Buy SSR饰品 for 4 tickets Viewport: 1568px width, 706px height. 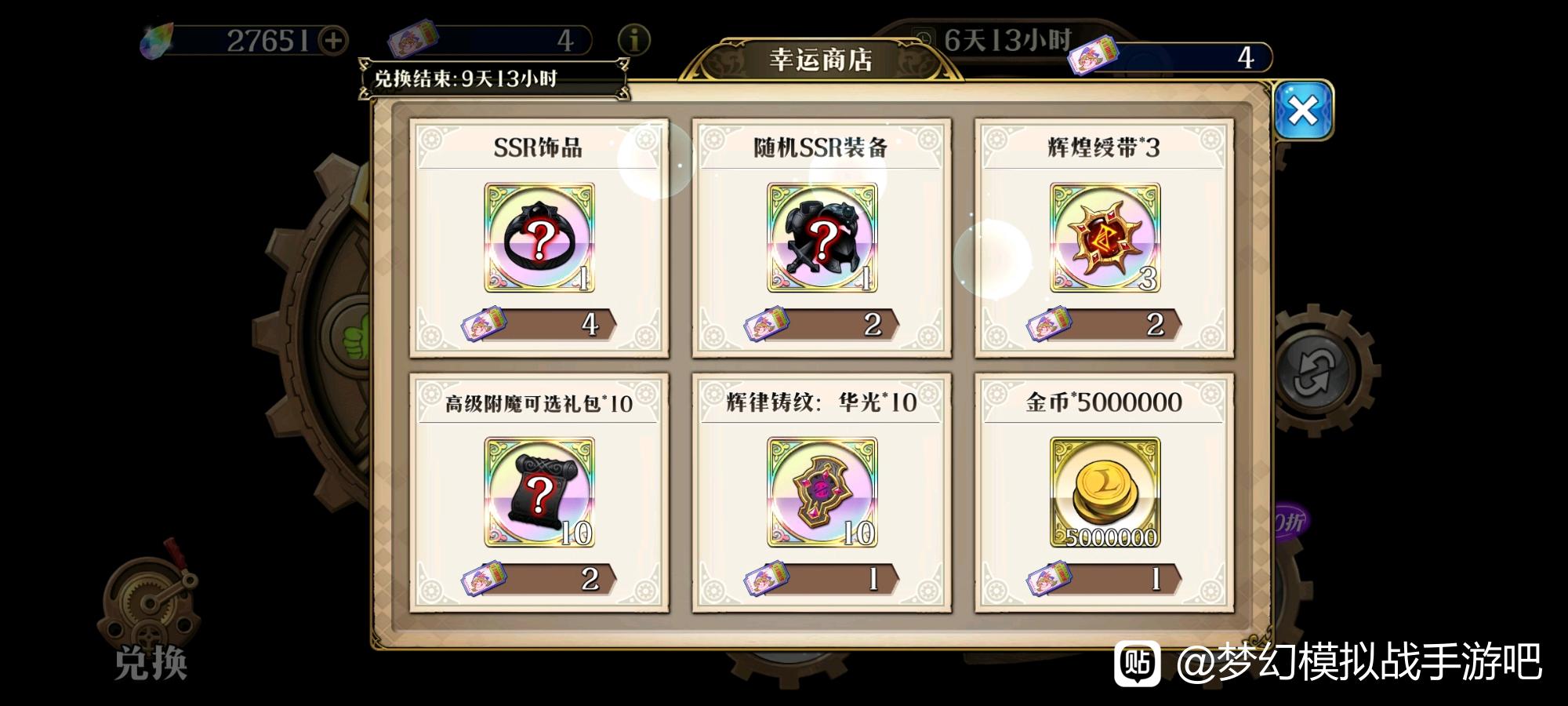click(539, 324)
